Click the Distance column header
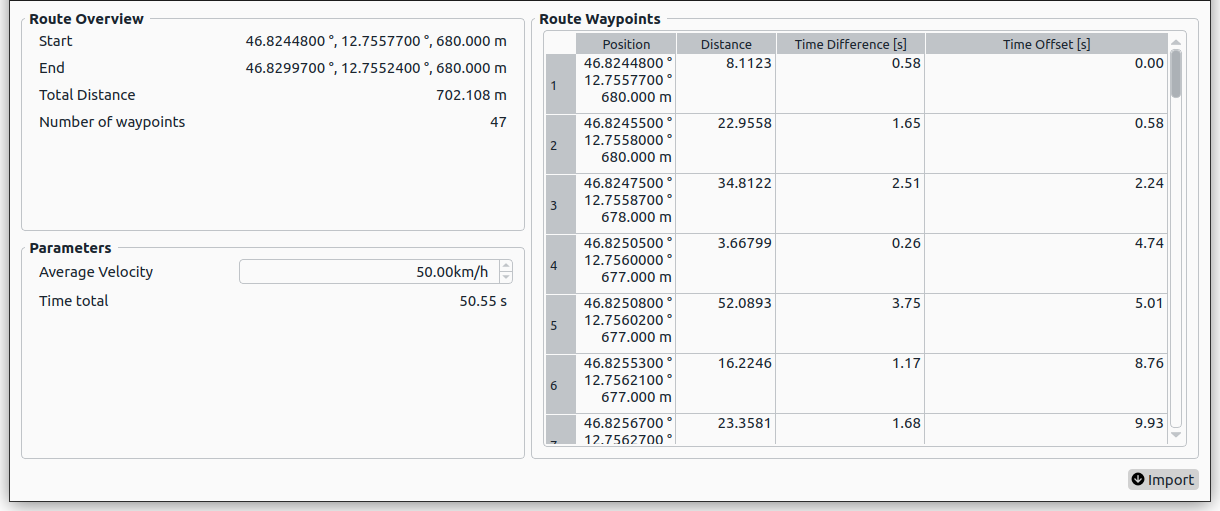 (x=726, y=44)
